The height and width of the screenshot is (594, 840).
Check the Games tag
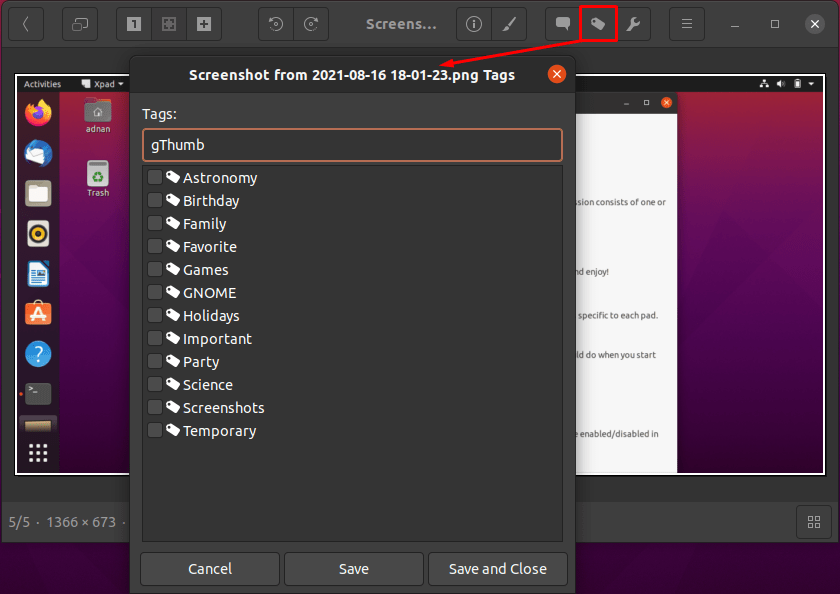155,269
